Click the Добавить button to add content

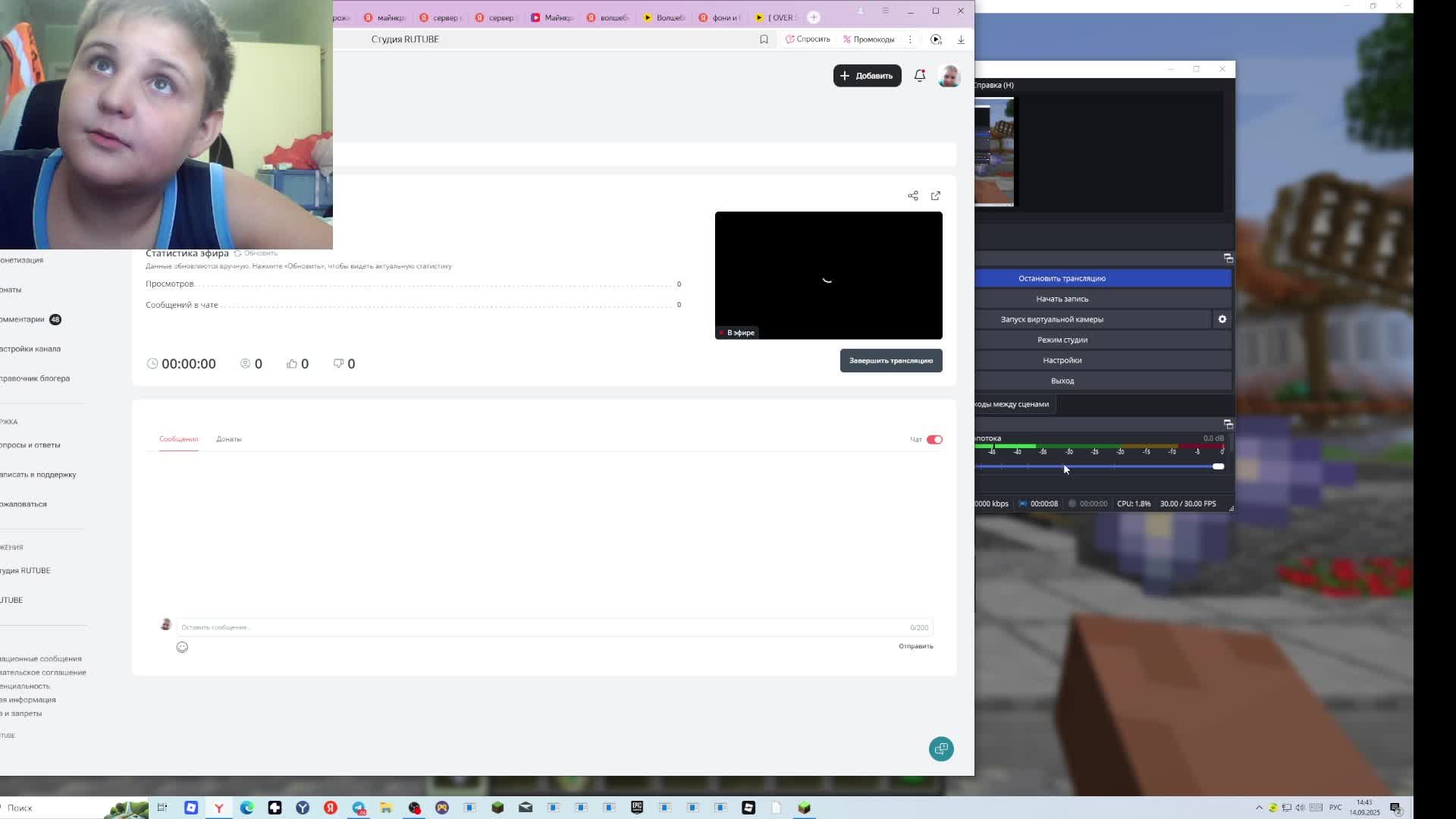click(867, 76)
